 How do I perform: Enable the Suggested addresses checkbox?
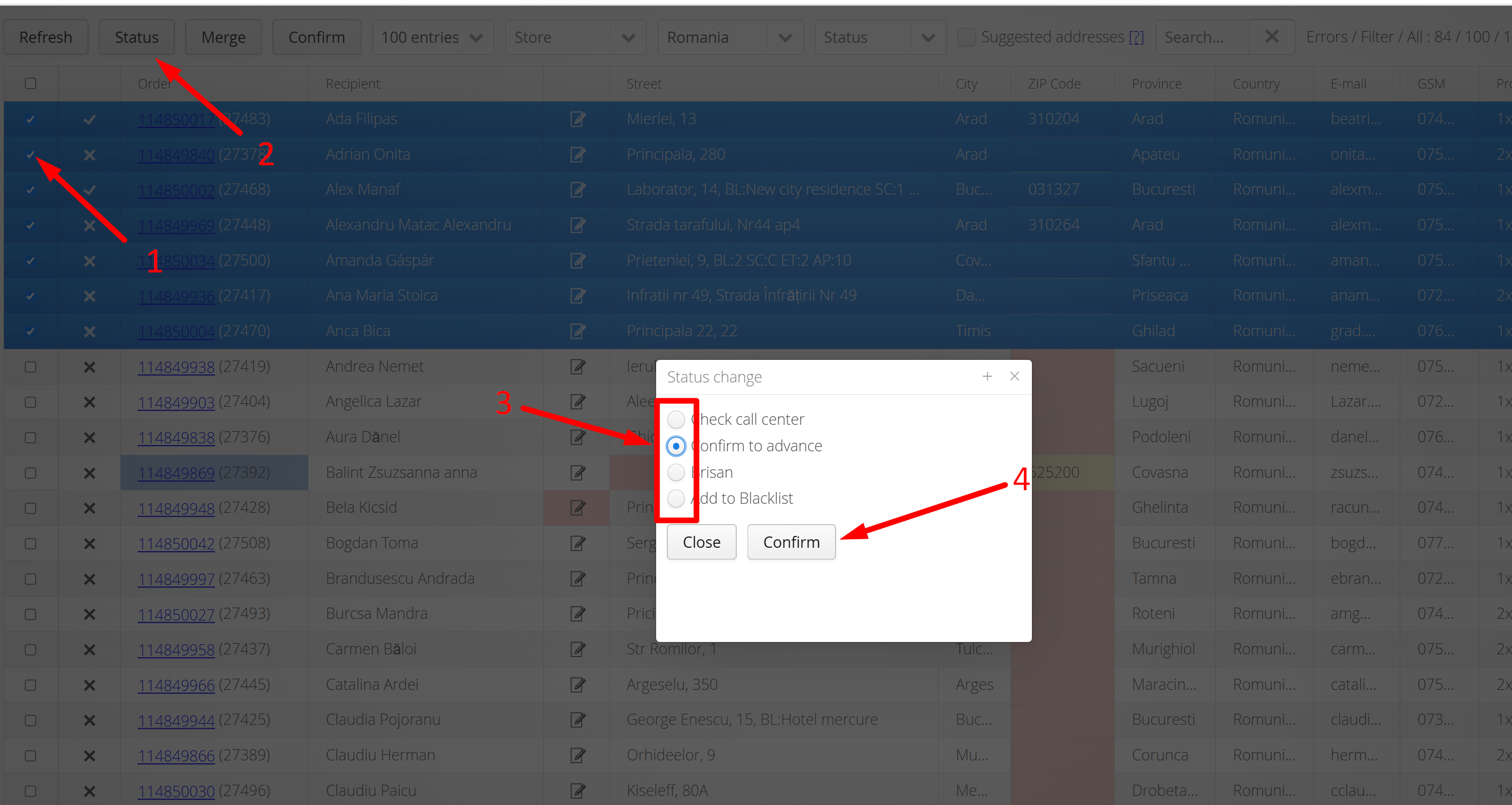(966, 37)
